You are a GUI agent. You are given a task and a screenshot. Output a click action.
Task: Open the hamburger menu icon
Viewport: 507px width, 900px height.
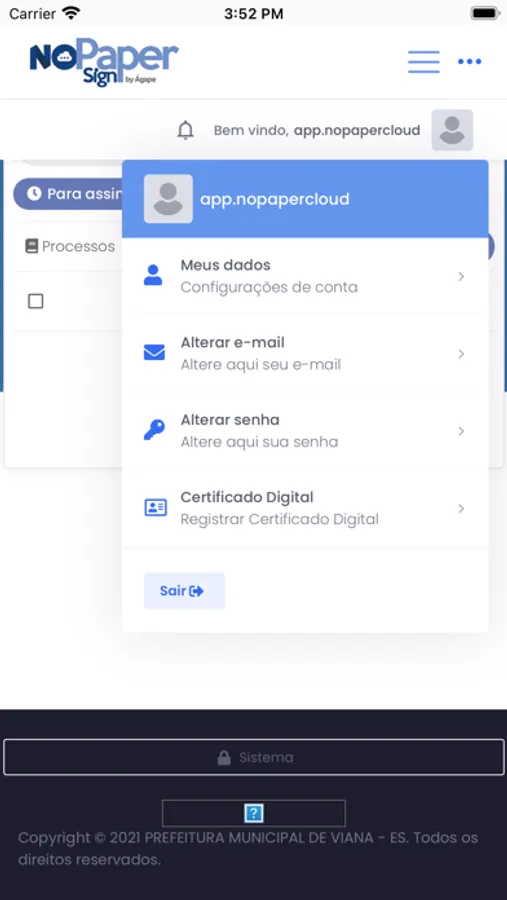(424, 62)
